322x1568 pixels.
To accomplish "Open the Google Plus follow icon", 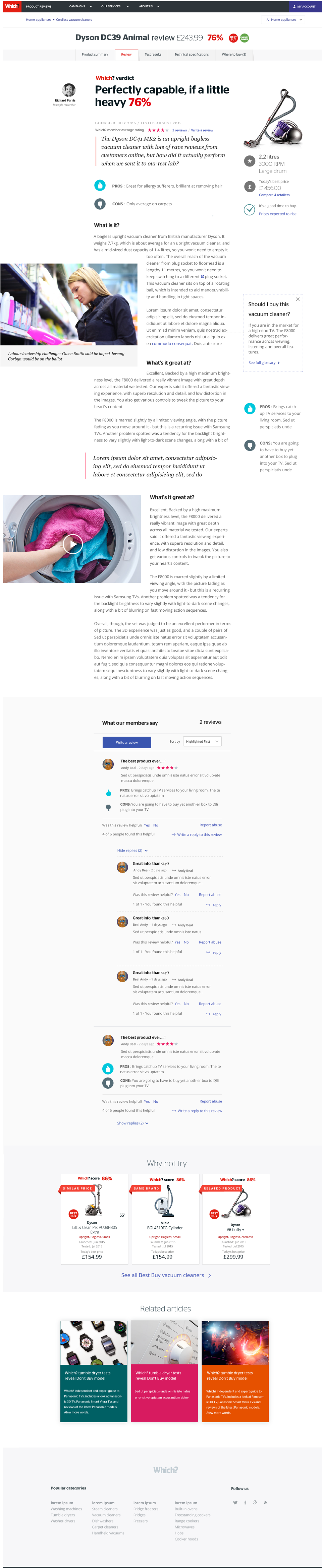I will [x=255, y=1503].
